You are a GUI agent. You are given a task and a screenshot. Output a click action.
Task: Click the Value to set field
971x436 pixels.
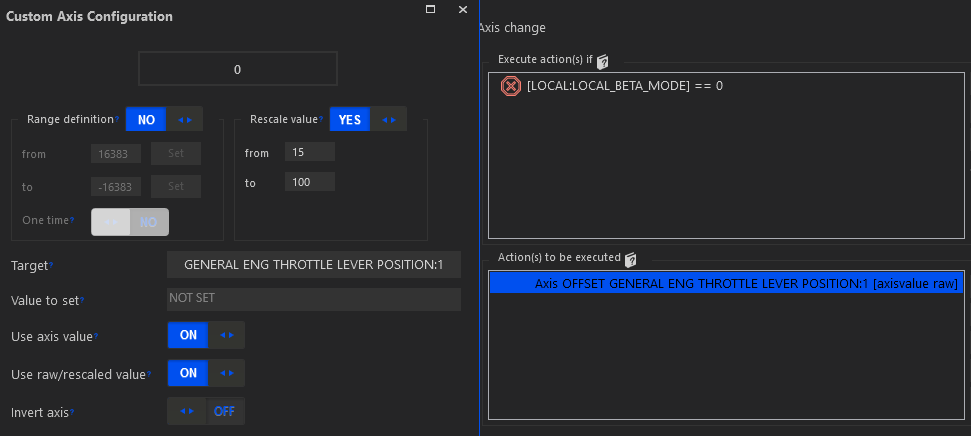[x=314, y=299]
